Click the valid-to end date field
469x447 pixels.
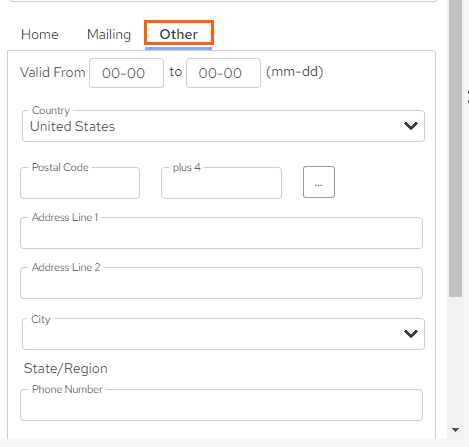(223, 73)
